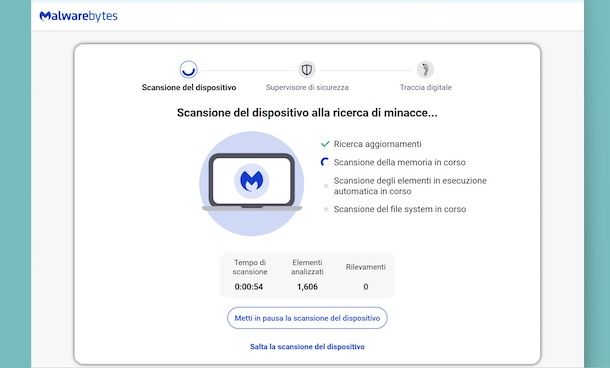Image resolution: width=610 pixels, height=368 pixels.
Task: Click the Scansione del dispositivo step spinner icon
Action: [189, 70]
